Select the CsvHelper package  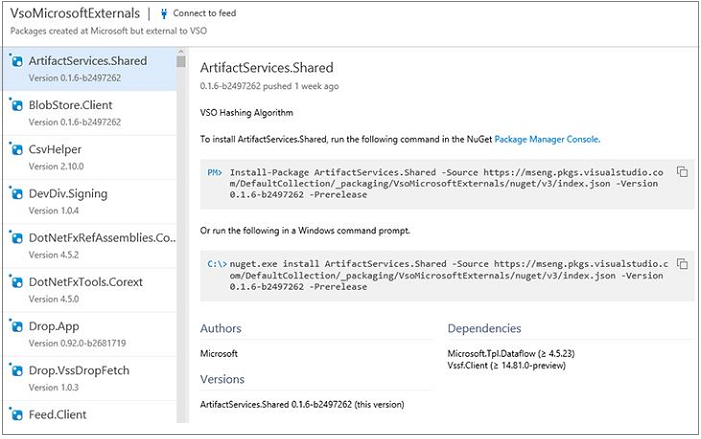(90, 157)
